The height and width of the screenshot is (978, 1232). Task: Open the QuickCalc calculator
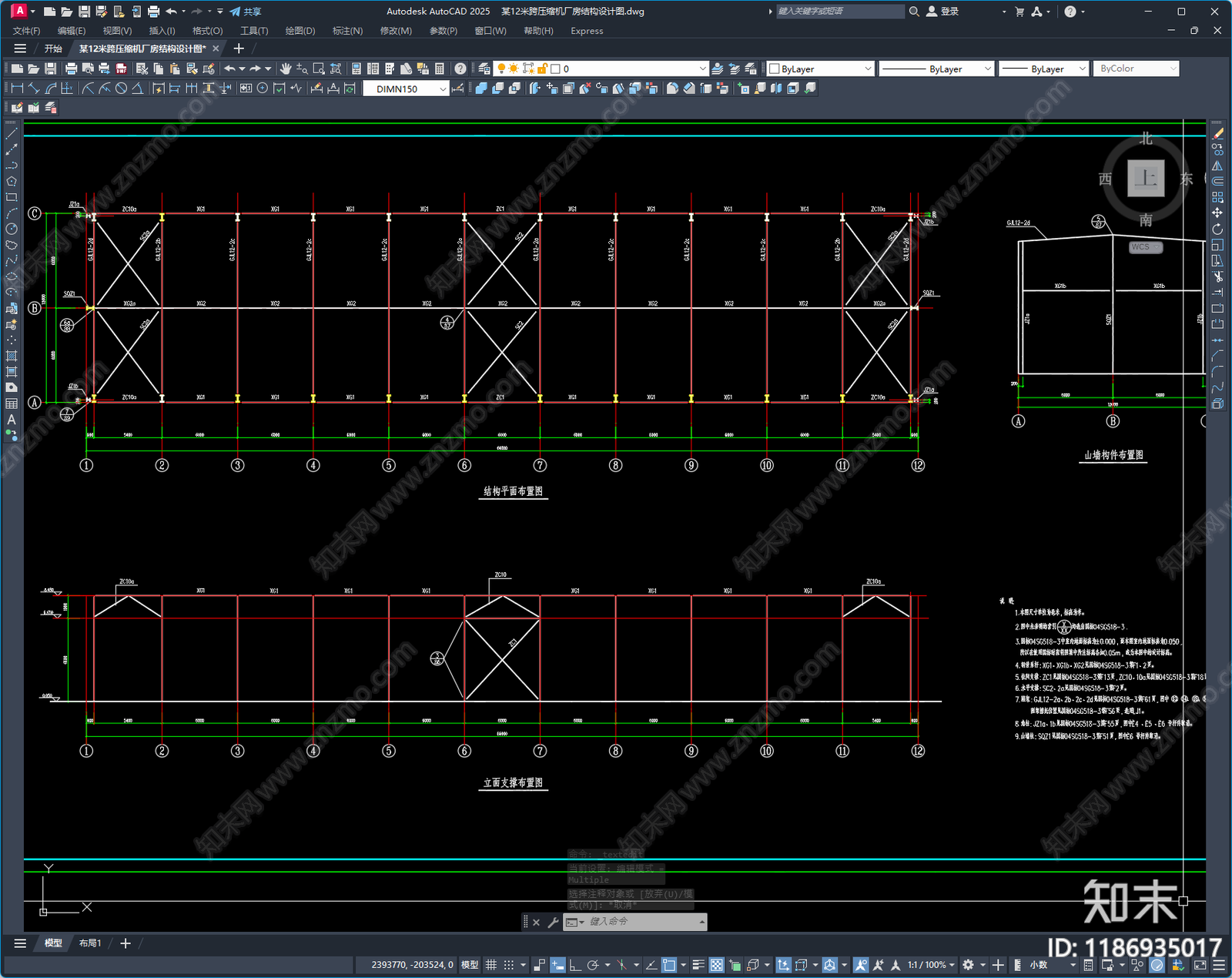440,69
